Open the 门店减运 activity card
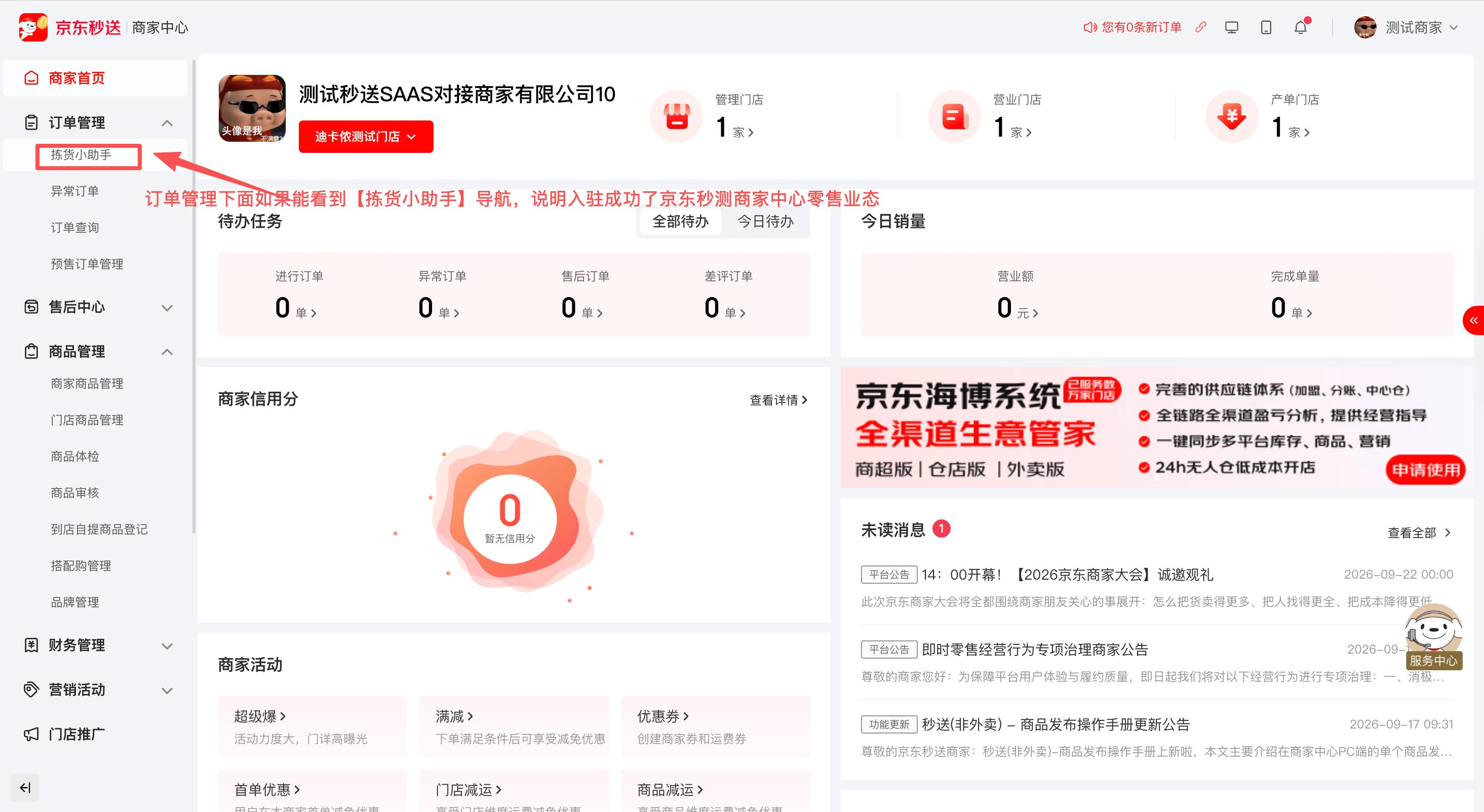Viewport: 1484px width, 812px height. (x=514, y=791)
